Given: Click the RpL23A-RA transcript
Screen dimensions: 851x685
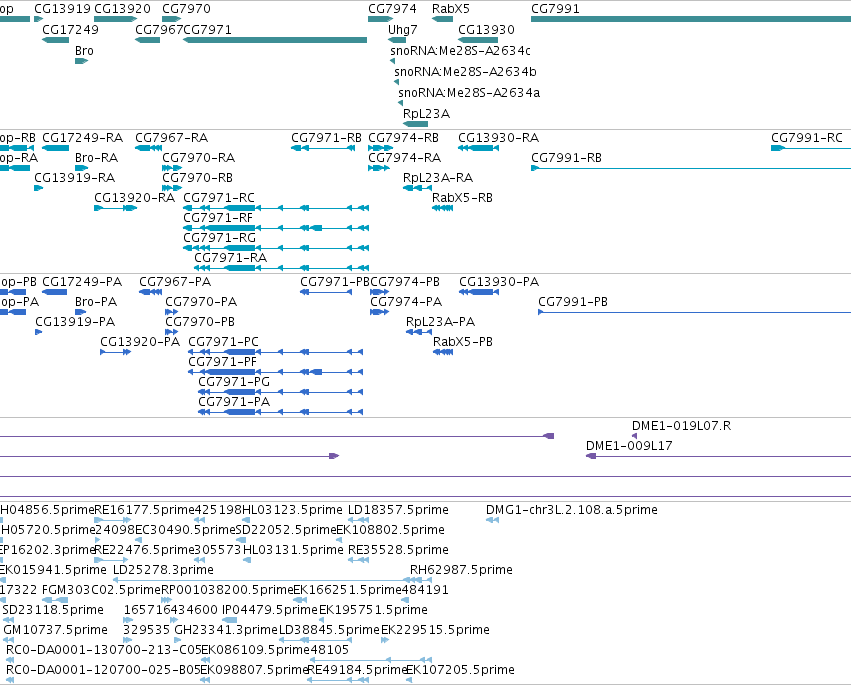Looking at the screenshot, I should coord(417,188).
